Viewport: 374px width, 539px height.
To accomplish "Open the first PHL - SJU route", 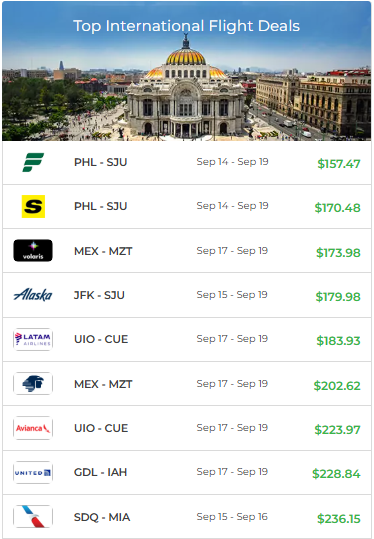I will (100, 162).
